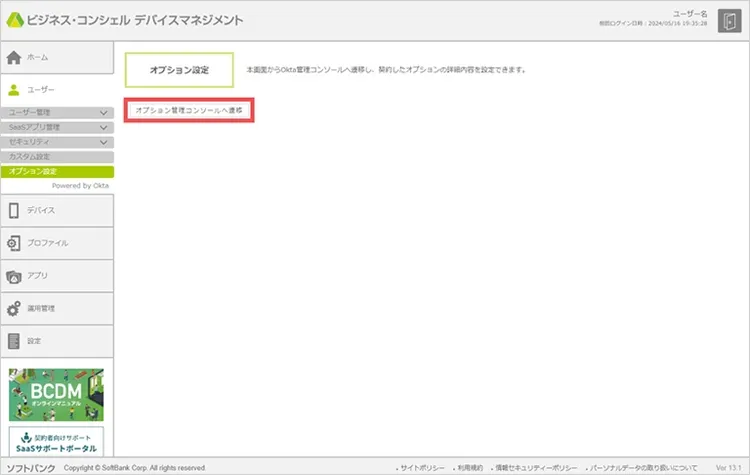The image size is (750, 475).
Task: Click the Powered by Okta label
Action: pos(80,186)
